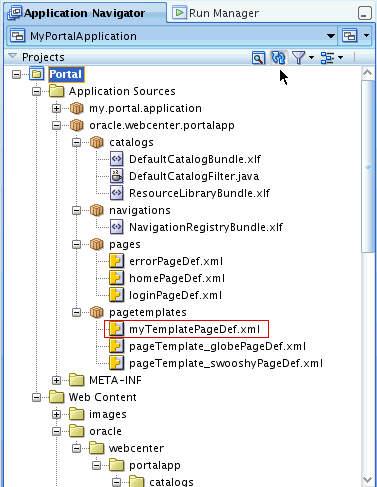Click the Refresh icon in Projects toolbar
Screen dimensions: 377x487
click(278, 57)
